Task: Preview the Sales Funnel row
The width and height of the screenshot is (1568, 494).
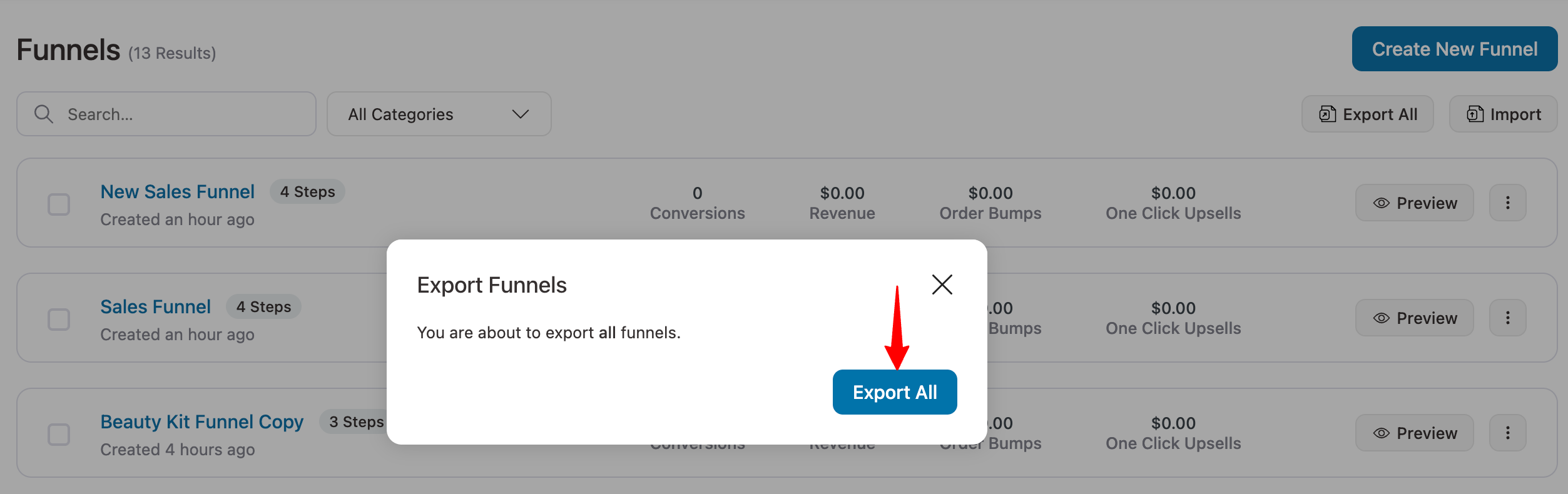Action: (1415, 318)
